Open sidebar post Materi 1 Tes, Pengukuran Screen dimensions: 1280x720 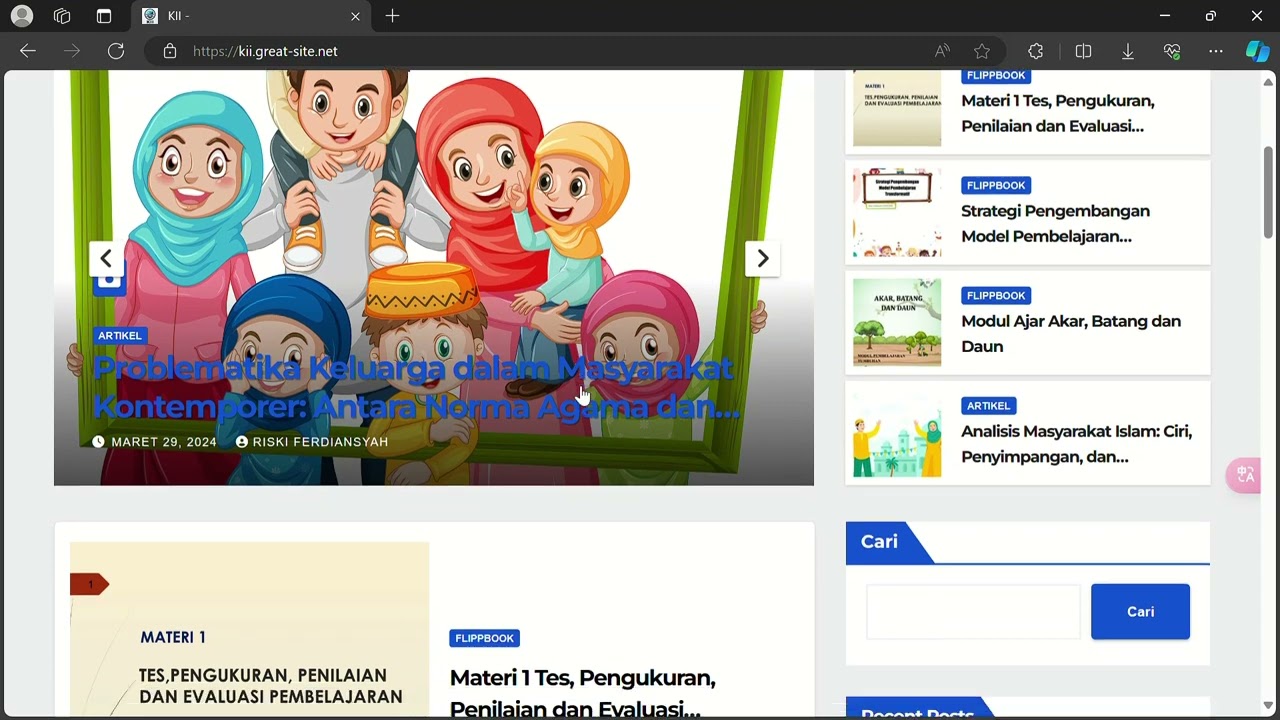(1057, 113)
